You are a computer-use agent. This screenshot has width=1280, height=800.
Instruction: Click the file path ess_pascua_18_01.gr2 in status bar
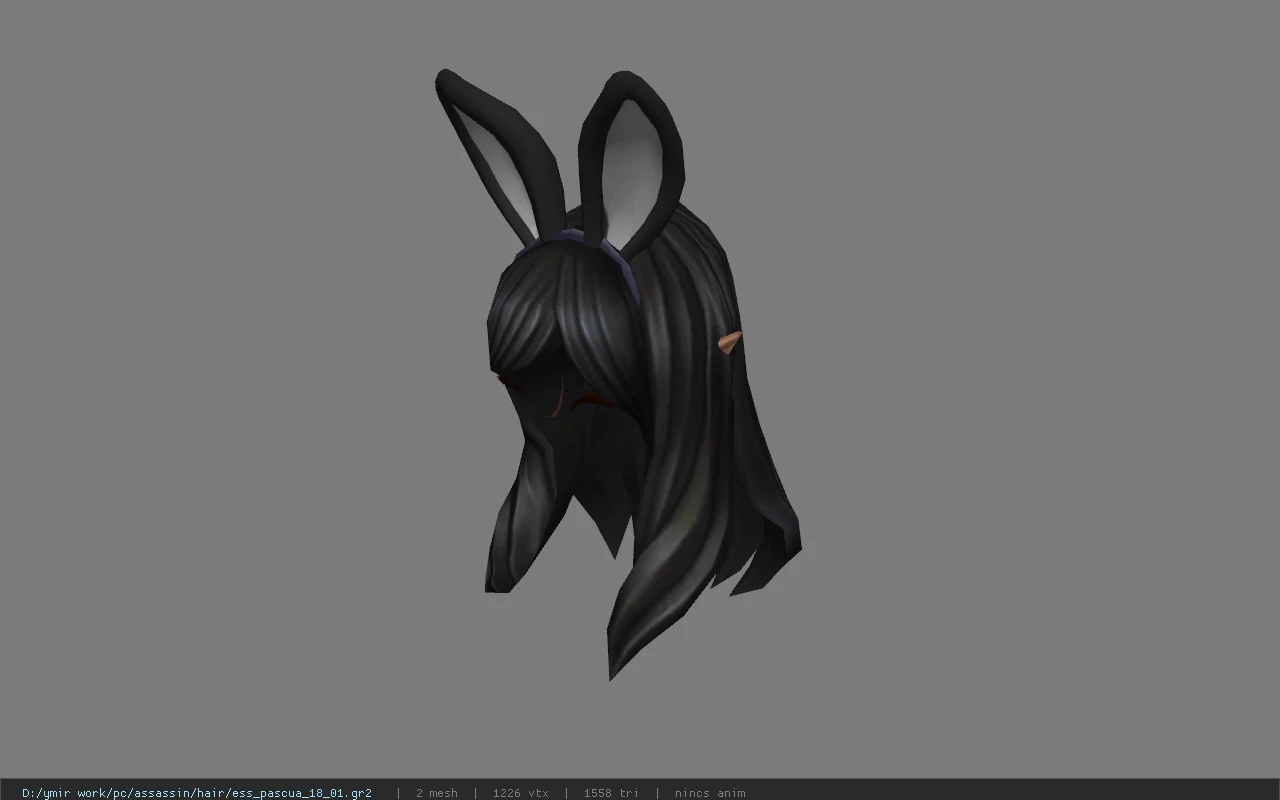[197, 793]
